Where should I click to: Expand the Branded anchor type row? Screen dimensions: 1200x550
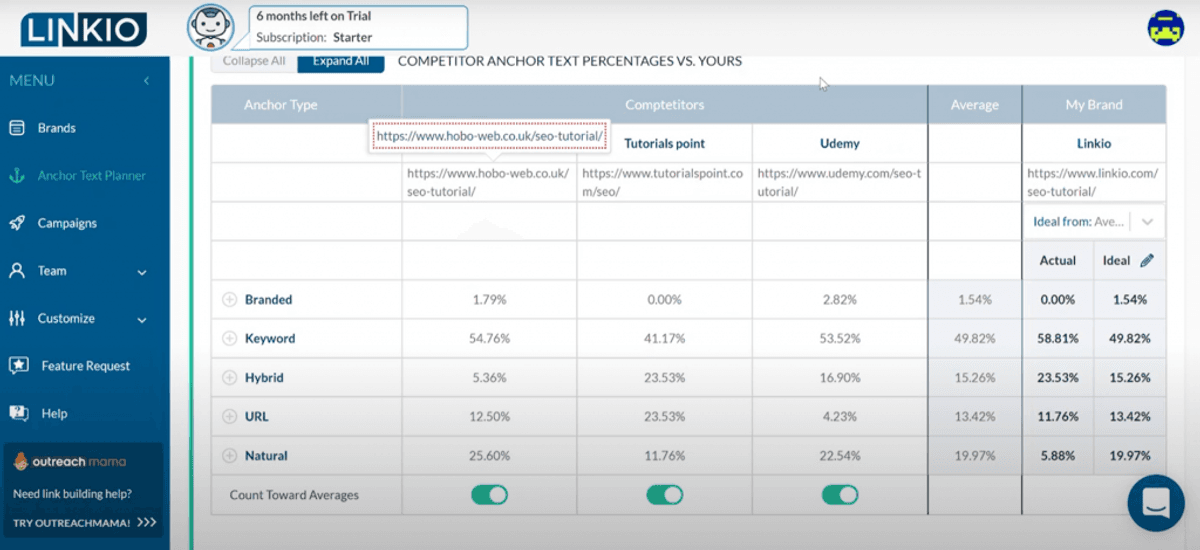[229, 299]
